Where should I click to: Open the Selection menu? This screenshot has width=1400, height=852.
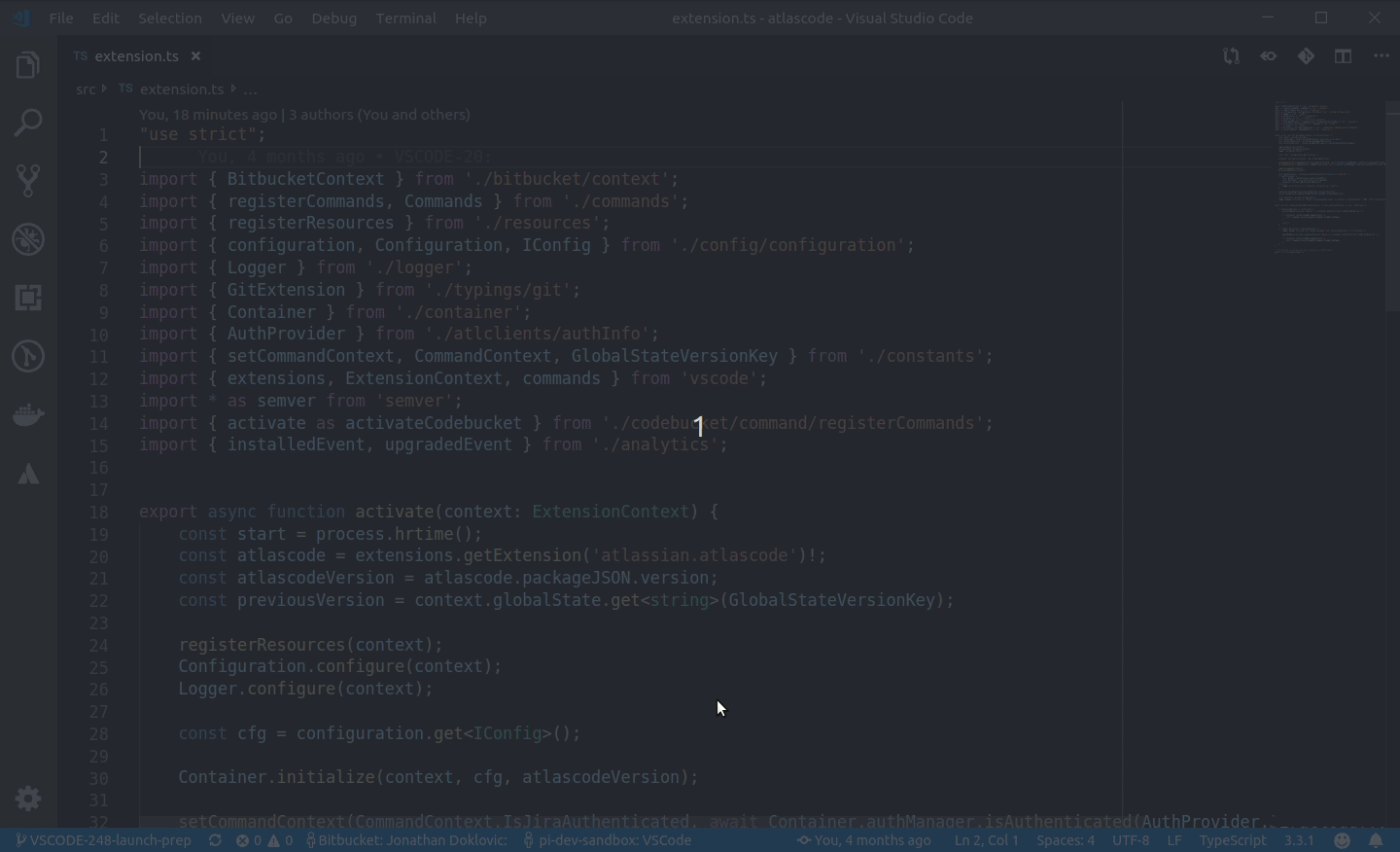click(169, 18)
